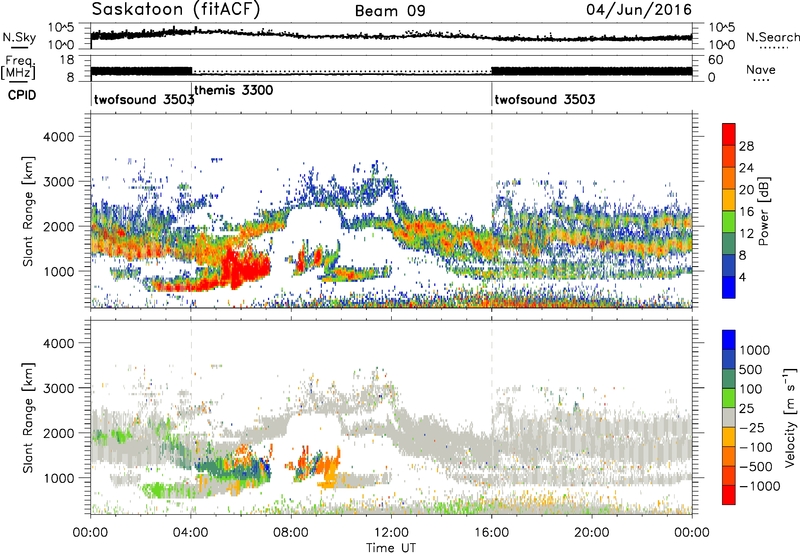This screenshot has height=554, width=800.
Task: Click the "Saskatoon (fitACF)" plot title
Action: click(x=176, y=10)
